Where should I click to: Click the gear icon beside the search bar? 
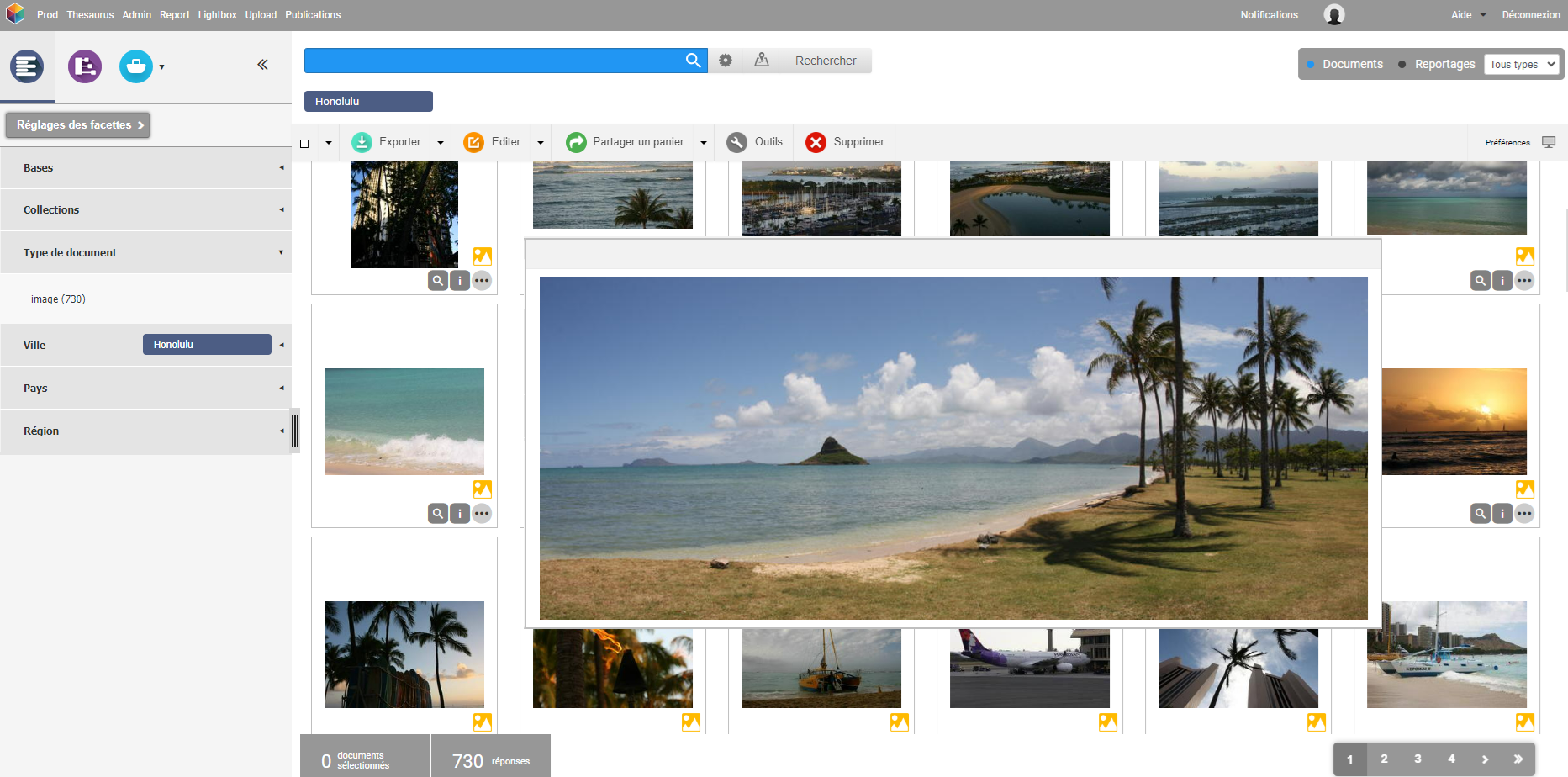[x=726, y=61]
